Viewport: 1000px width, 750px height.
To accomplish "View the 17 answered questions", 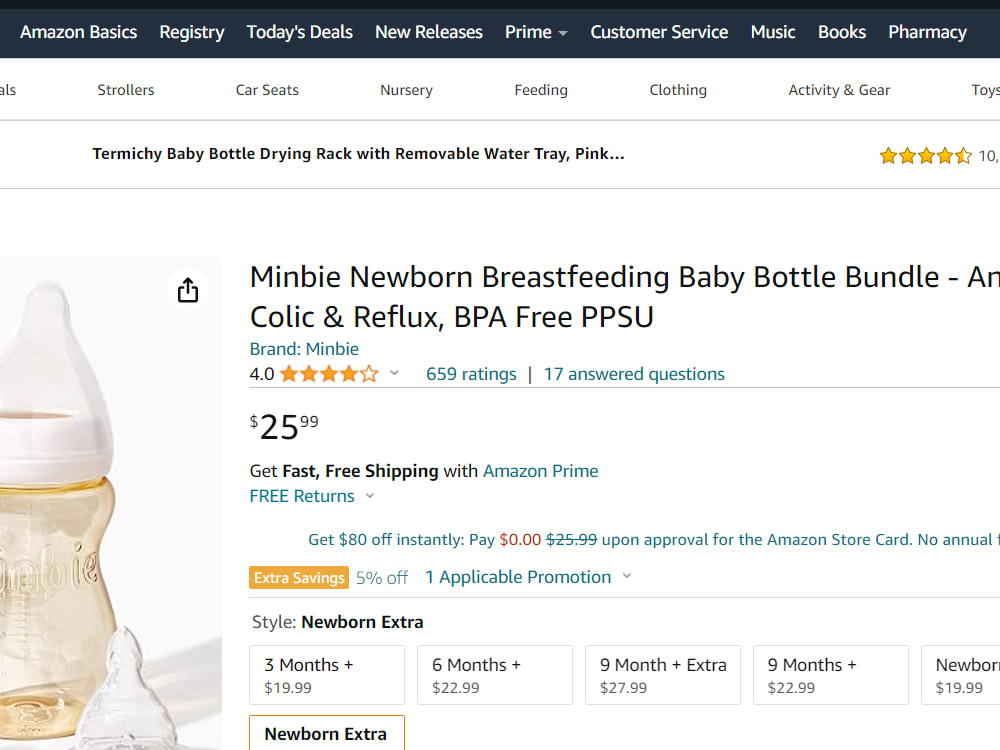I will [634, 374].
